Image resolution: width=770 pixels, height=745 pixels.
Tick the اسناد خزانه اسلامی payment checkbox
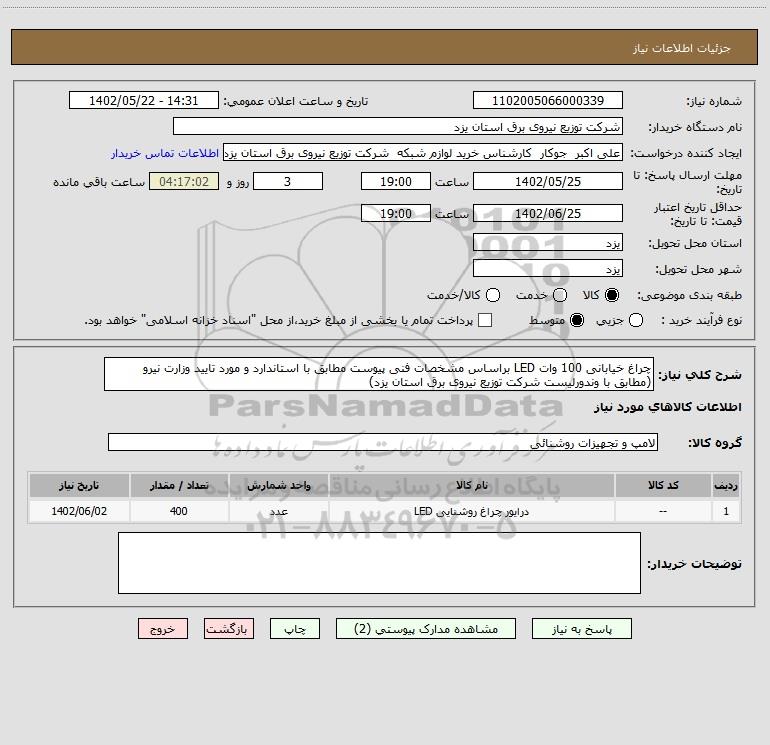[485, 320]
